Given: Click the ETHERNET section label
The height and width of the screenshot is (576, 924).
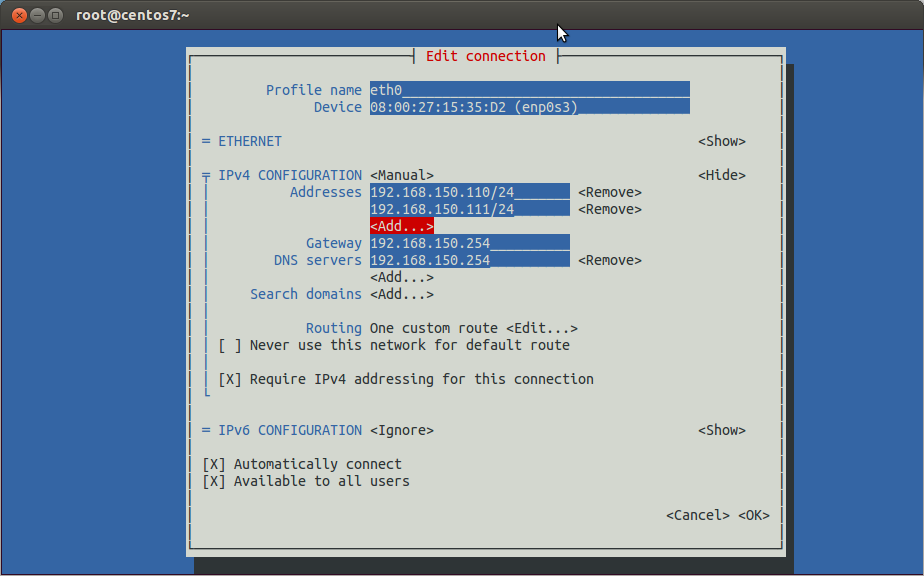Looking at the screenshot, I should [250, 141].
